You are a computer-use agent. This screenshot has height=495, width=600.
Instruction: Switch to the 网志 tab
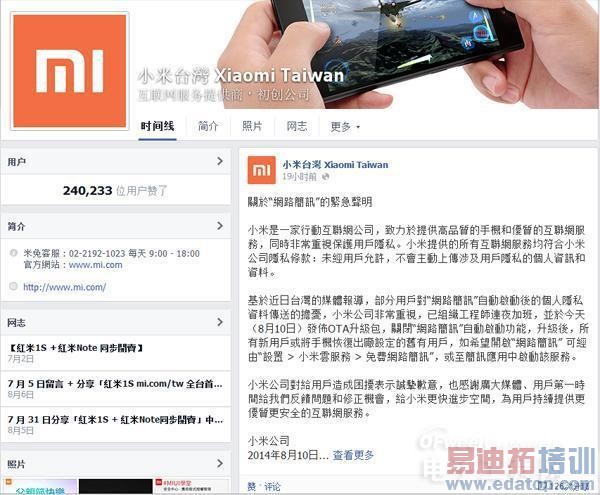(x=297, y=126)
